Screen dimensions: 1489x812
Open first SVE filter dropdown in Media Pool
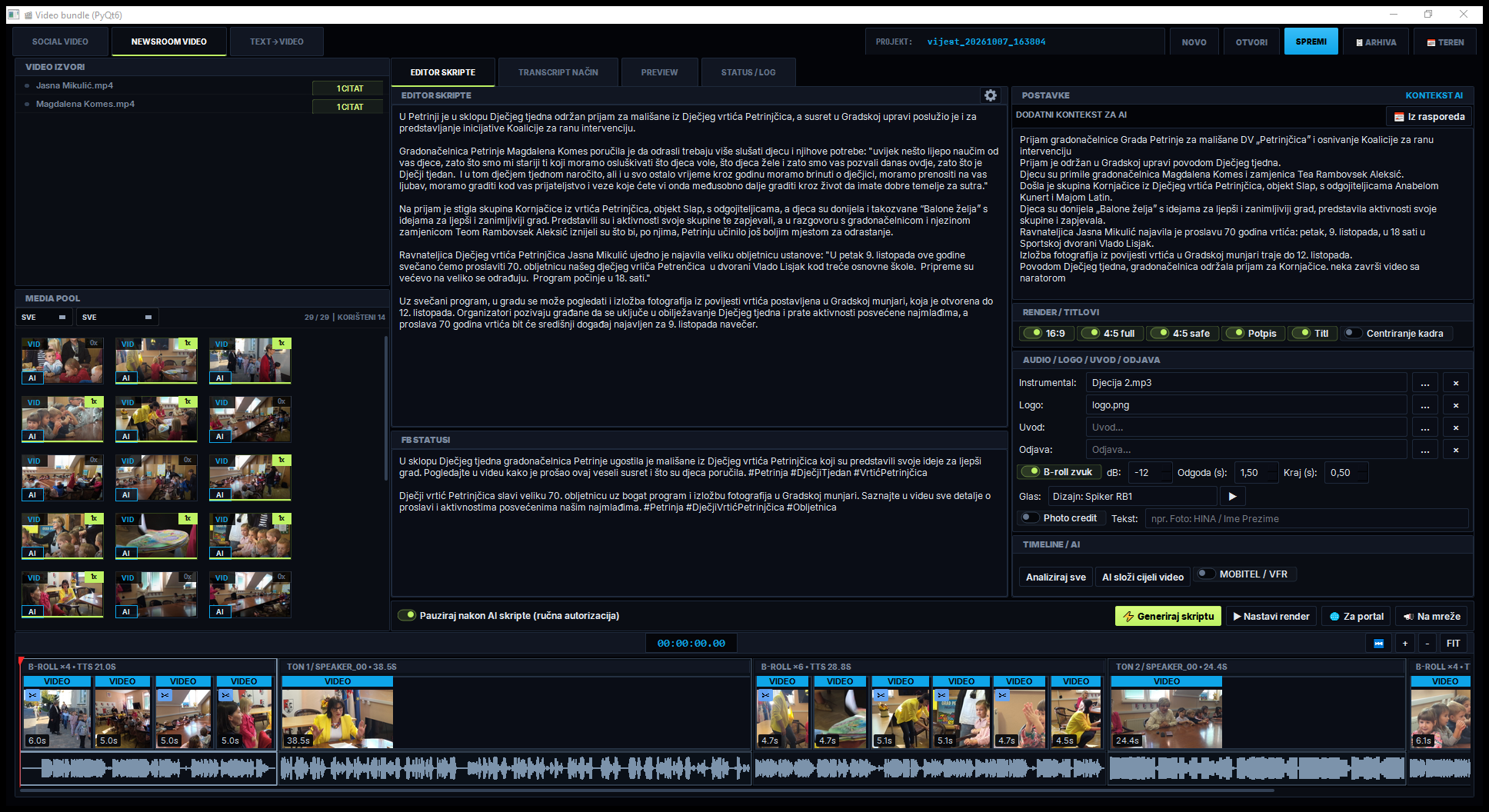point(45,318)
